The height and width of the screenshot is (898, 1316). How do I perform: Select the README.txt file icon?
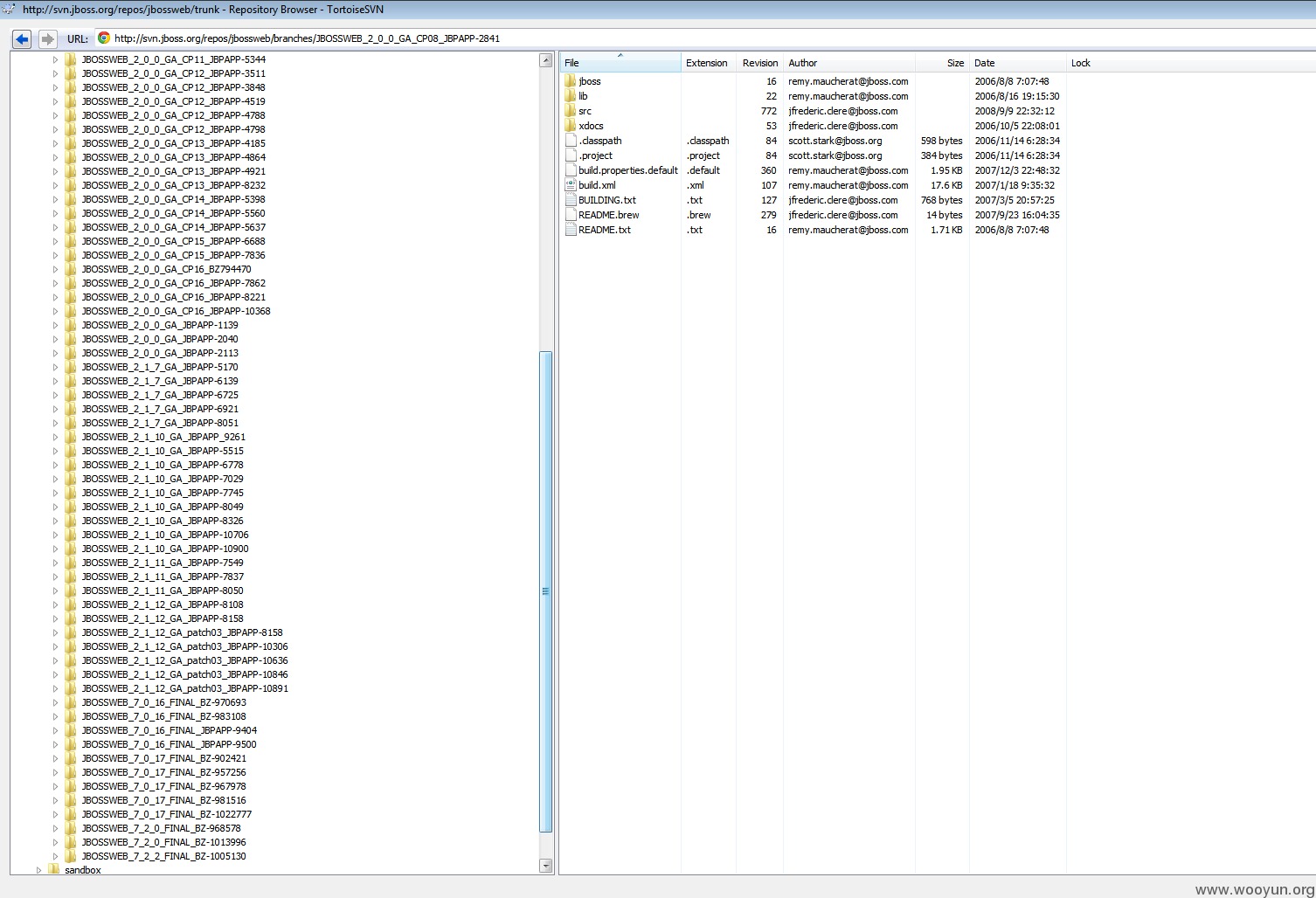(571, 230)
